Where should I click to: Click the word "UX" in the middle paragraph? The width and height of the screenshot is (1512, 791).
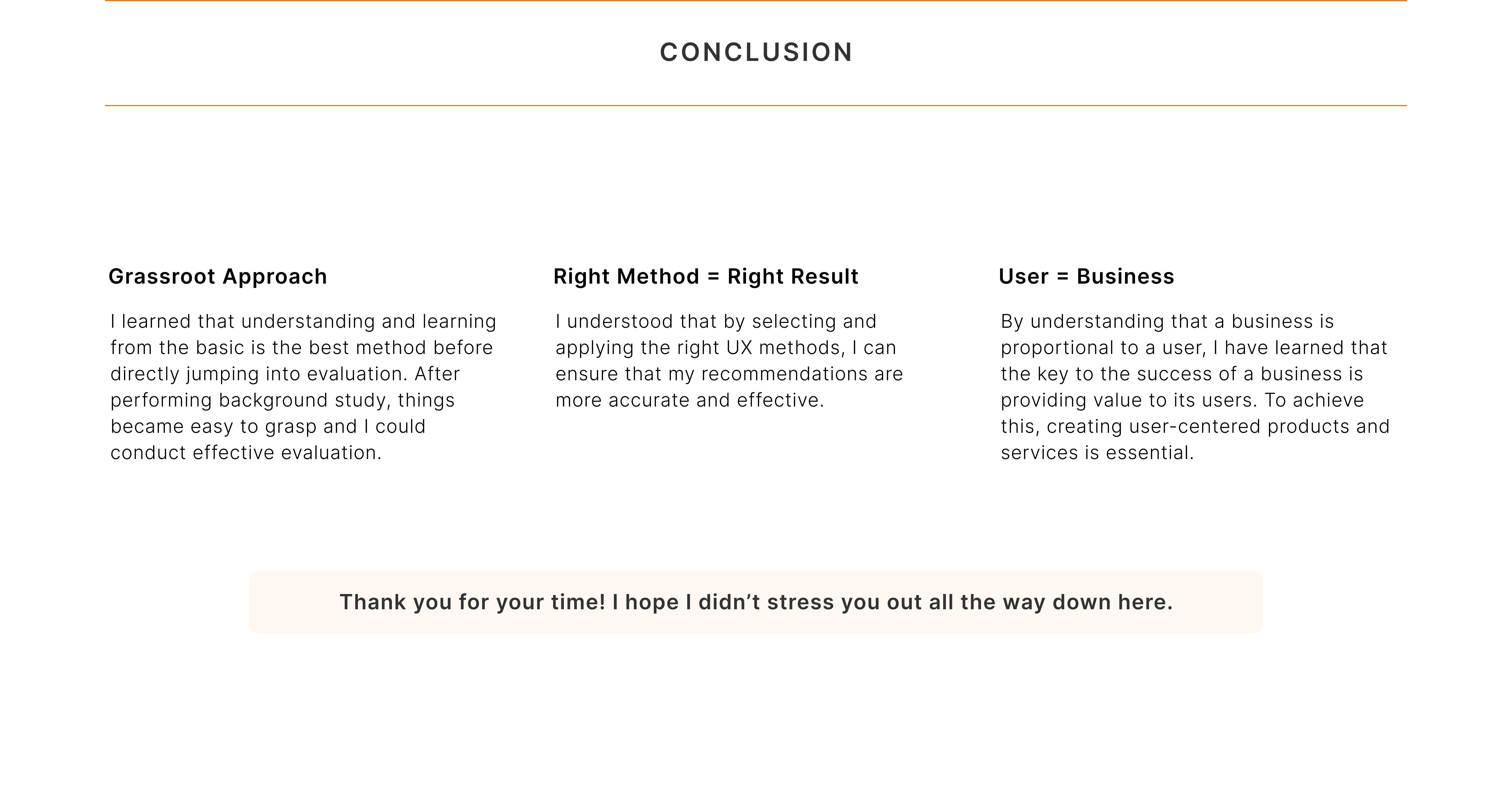(x=739, y=348)
